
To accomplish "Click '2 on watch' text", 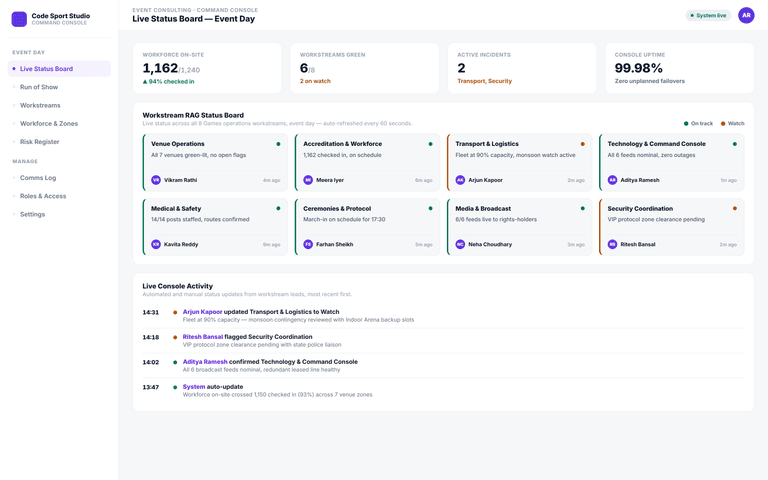I will click(315, 81).
